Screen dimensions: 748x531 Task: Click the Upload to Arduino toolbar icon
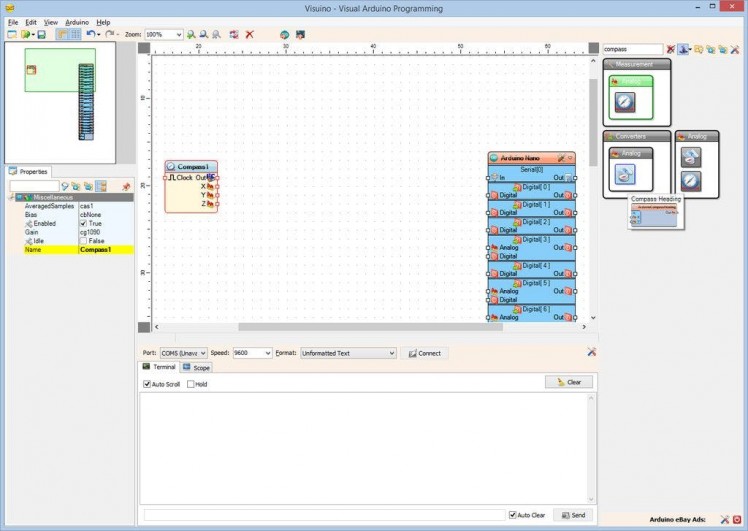(299, 34)
